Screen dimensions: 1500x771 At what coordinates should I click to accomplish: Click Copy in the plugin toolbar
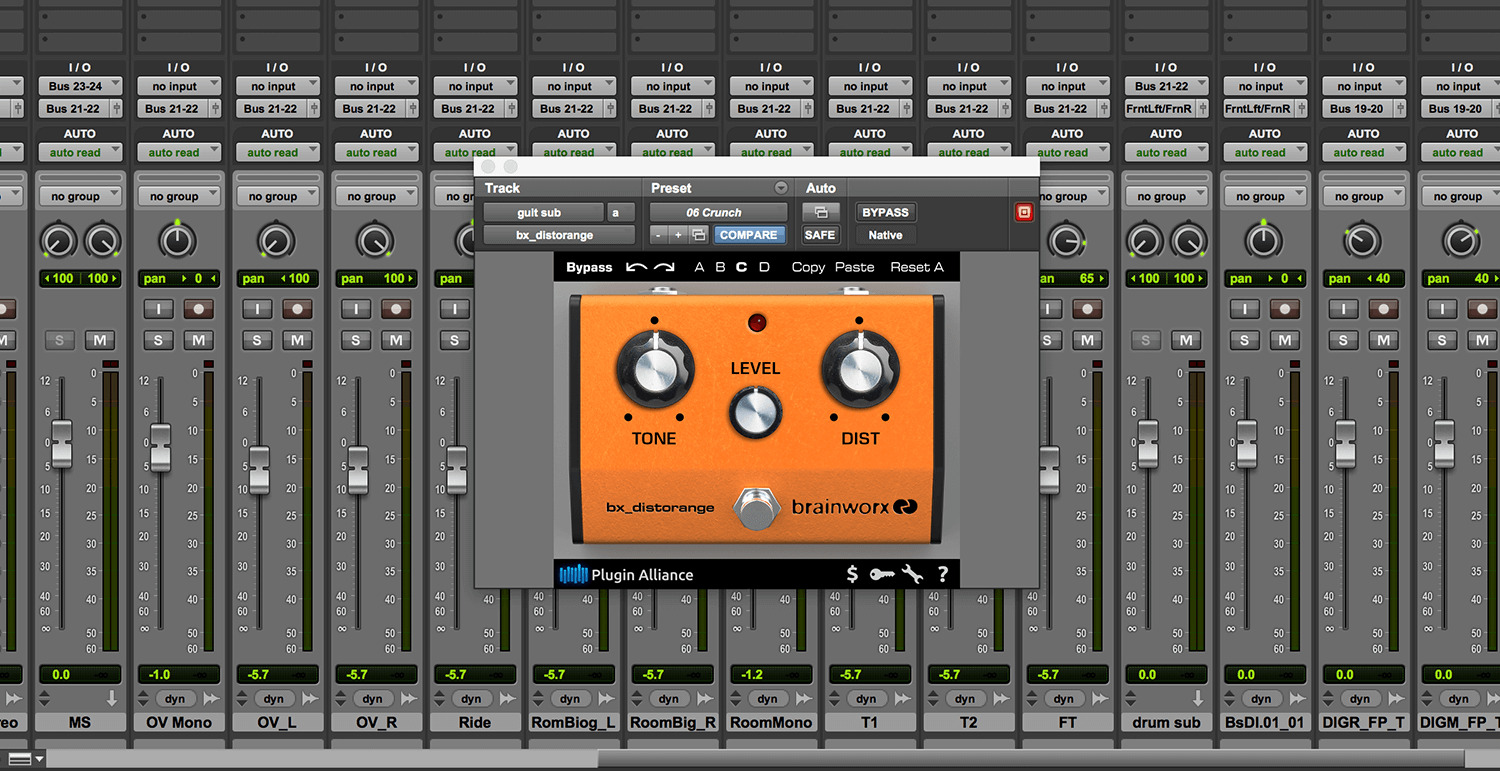808,267
